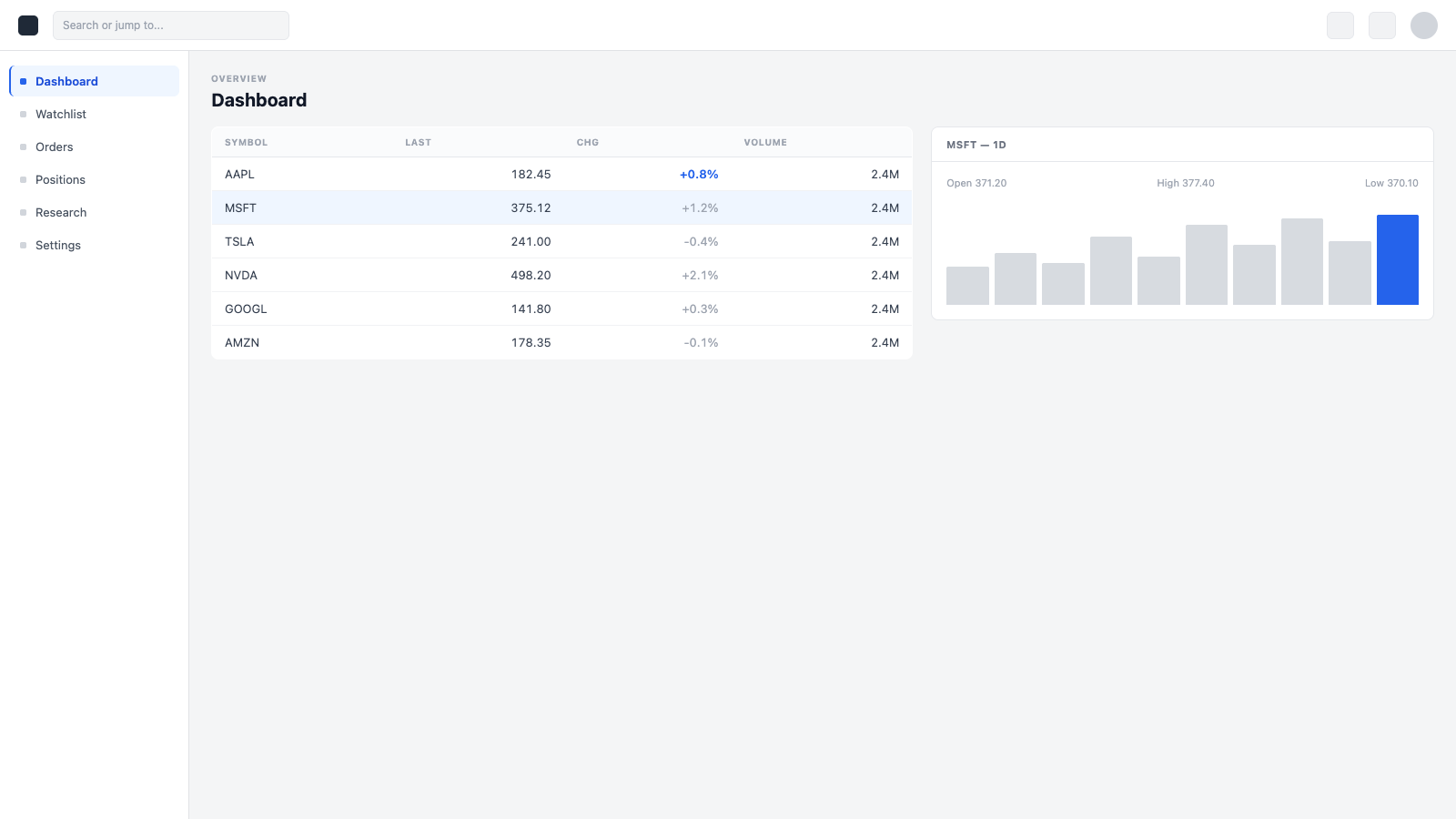Sort by the SYMBOL column header
Viewport: 1456px width, 819px height.
coord(247,142)
